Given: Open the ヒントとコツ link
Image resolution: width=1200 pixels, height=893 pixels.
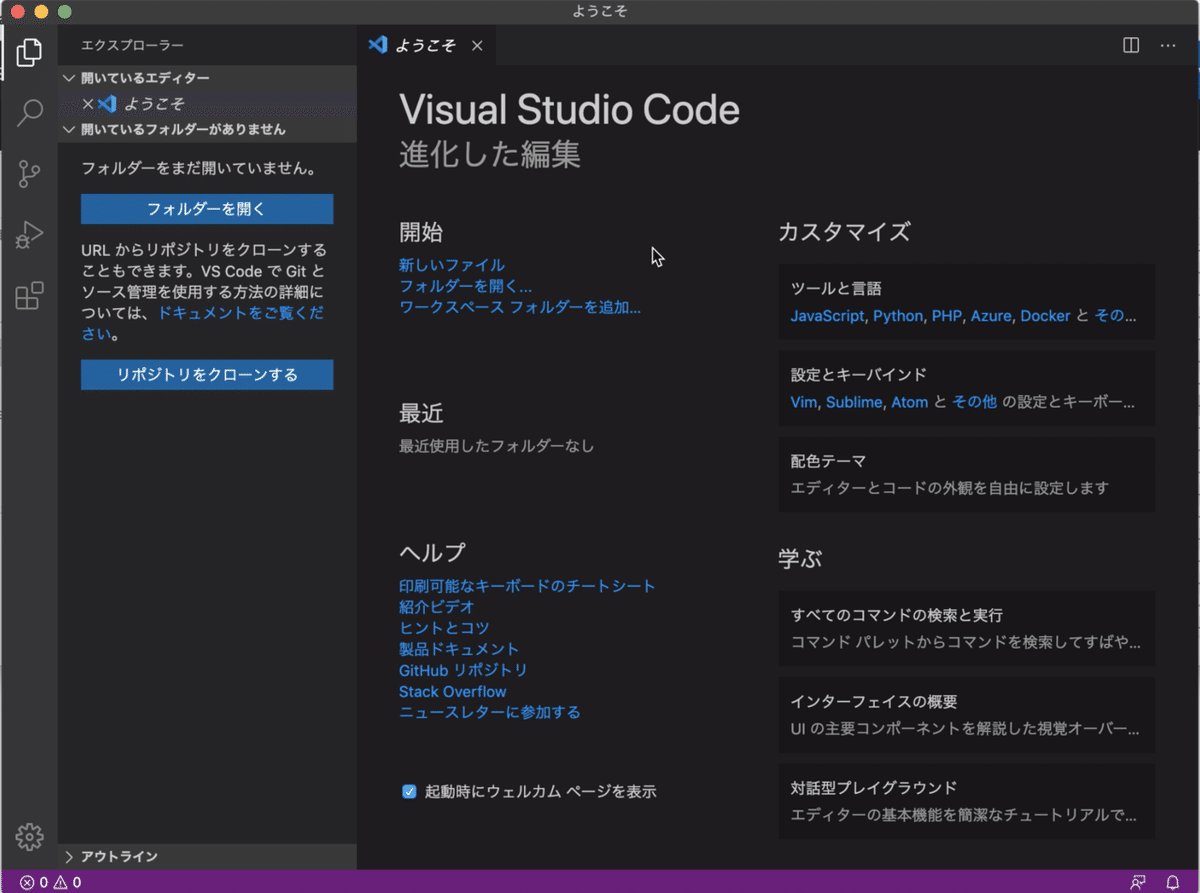Looking at the screenshot, I should point(444,628).
